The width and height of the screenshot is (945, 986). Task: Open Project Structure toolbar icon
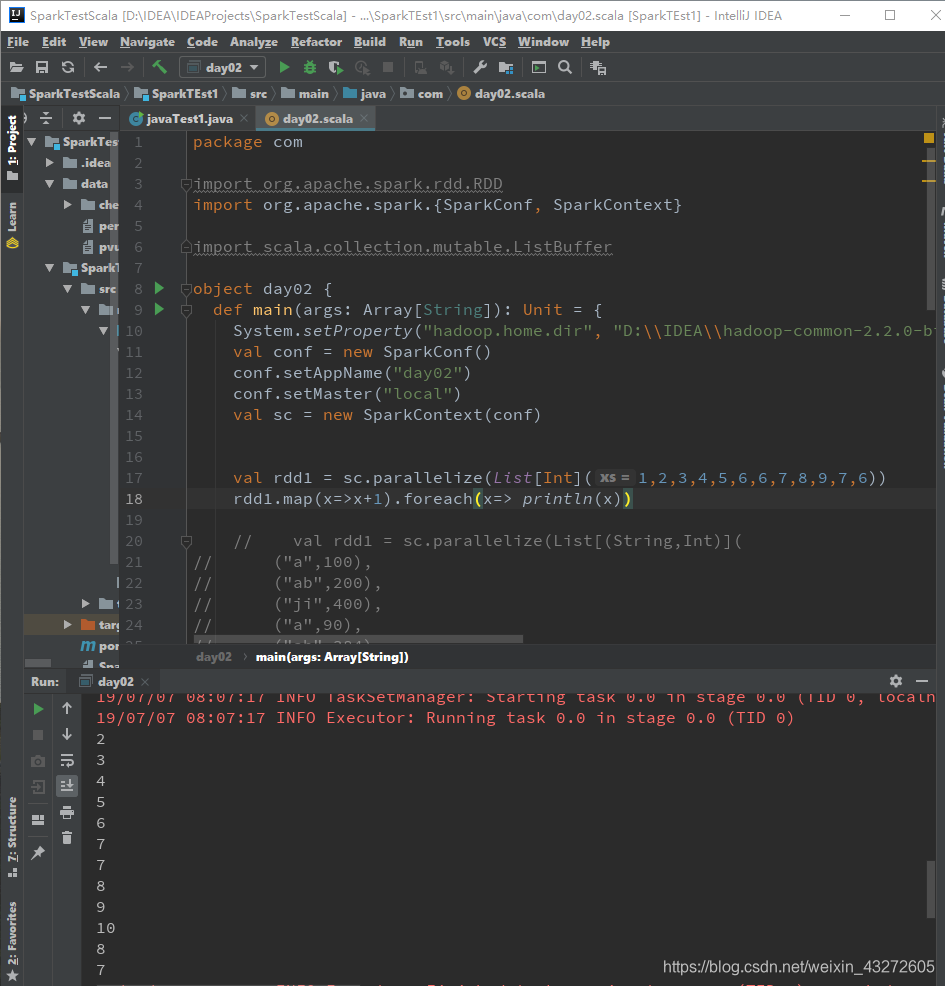[506, 67]
